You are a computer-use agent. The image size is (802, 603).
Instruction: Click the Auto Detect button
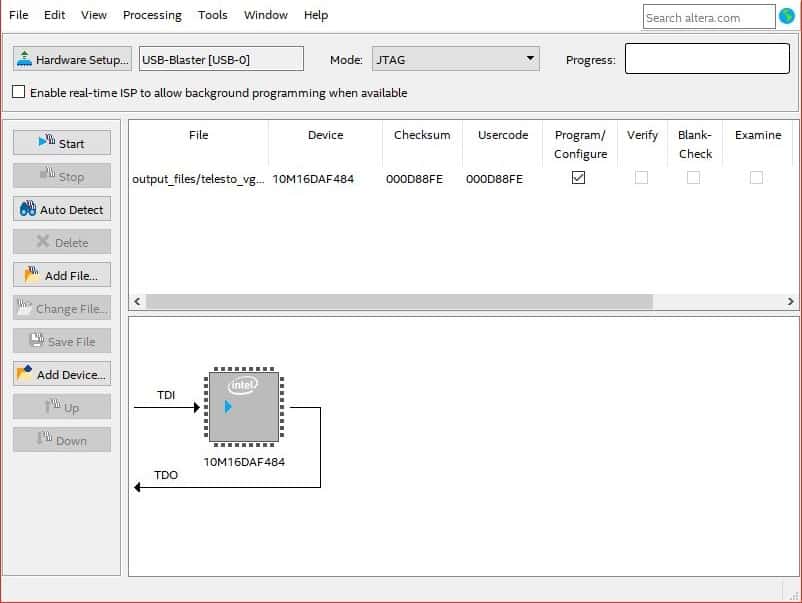[61, 210]
